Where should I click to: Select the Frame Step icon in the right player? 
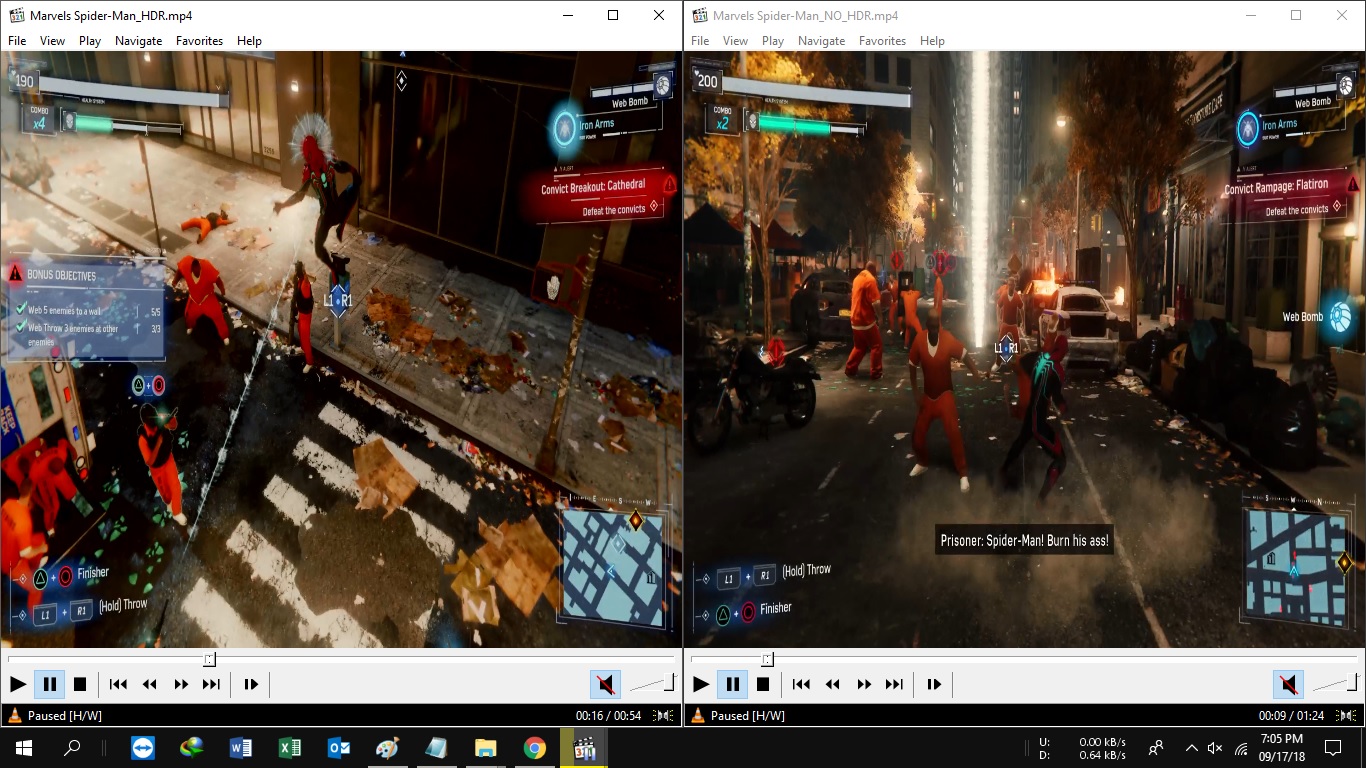[933, 684]
